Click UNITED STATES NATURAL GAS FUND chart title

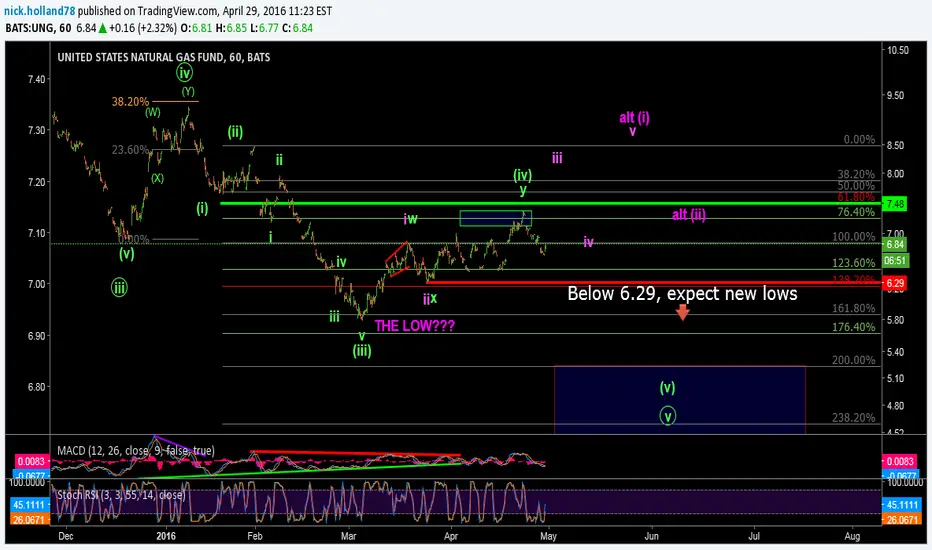(x=163, y=57)
